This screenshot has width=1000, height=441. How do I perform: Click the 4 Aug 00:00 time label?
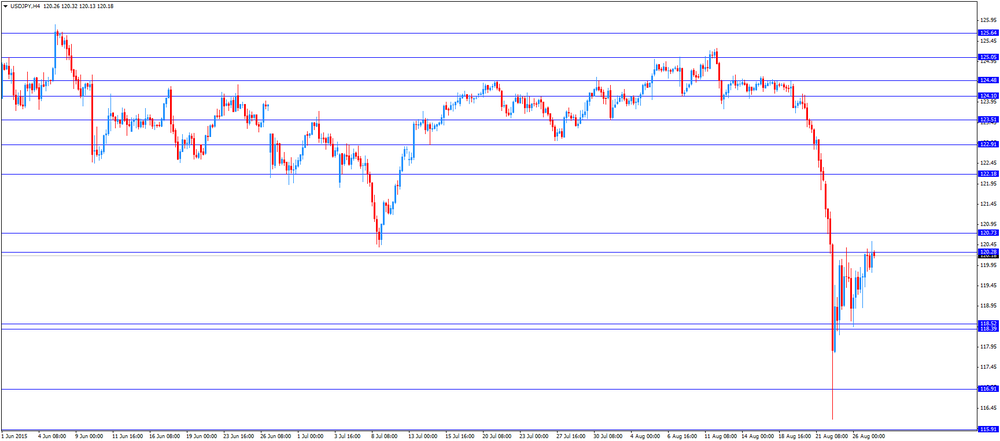click(647, 437)
